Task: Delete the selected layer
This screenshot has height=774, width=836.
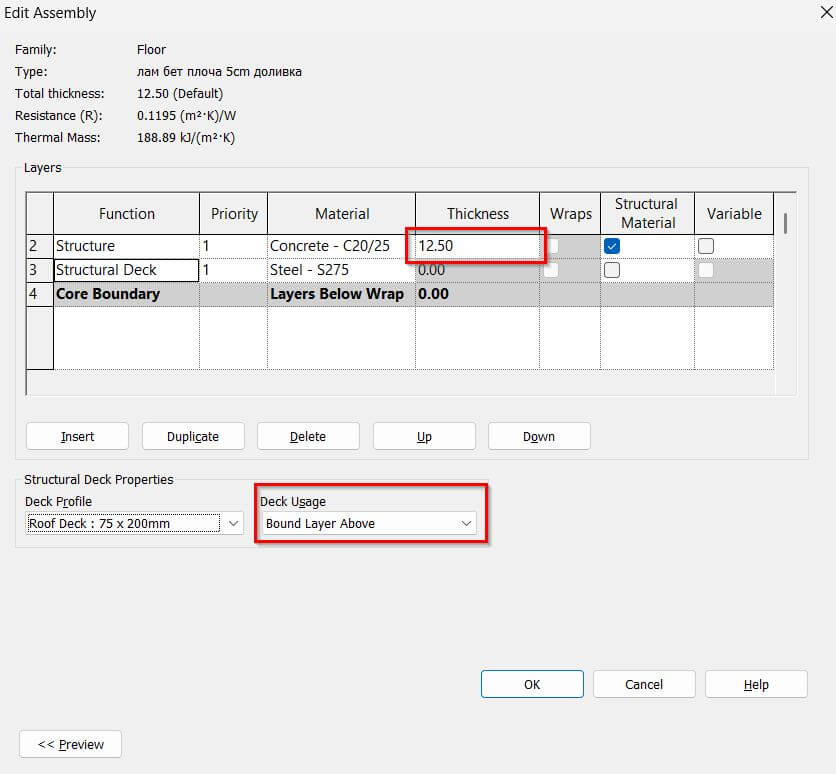Action: [x=308, y=436]
